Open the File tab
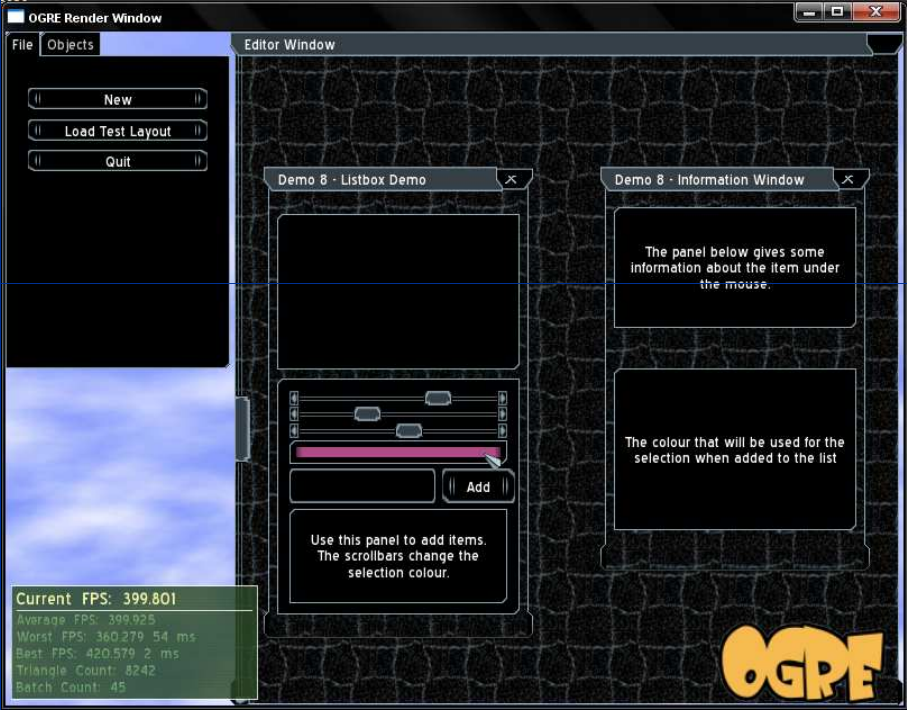Screen dimensions: 907x710 coord(23,45)
